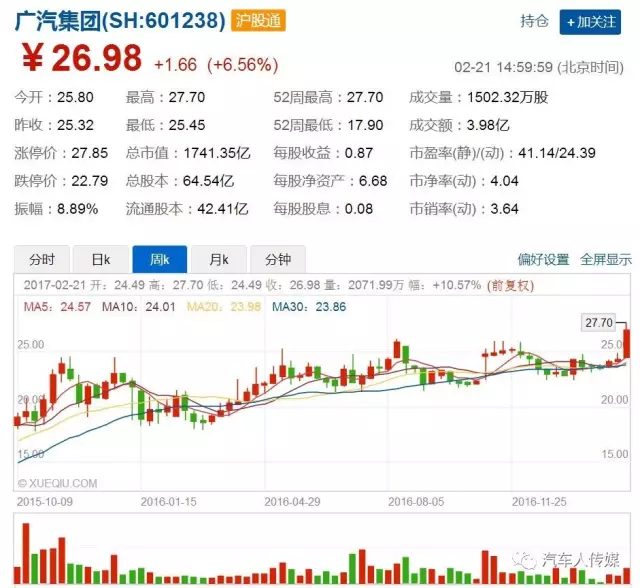
Task: Open 偏好设置 preferences link
Action: pos(543,260)
